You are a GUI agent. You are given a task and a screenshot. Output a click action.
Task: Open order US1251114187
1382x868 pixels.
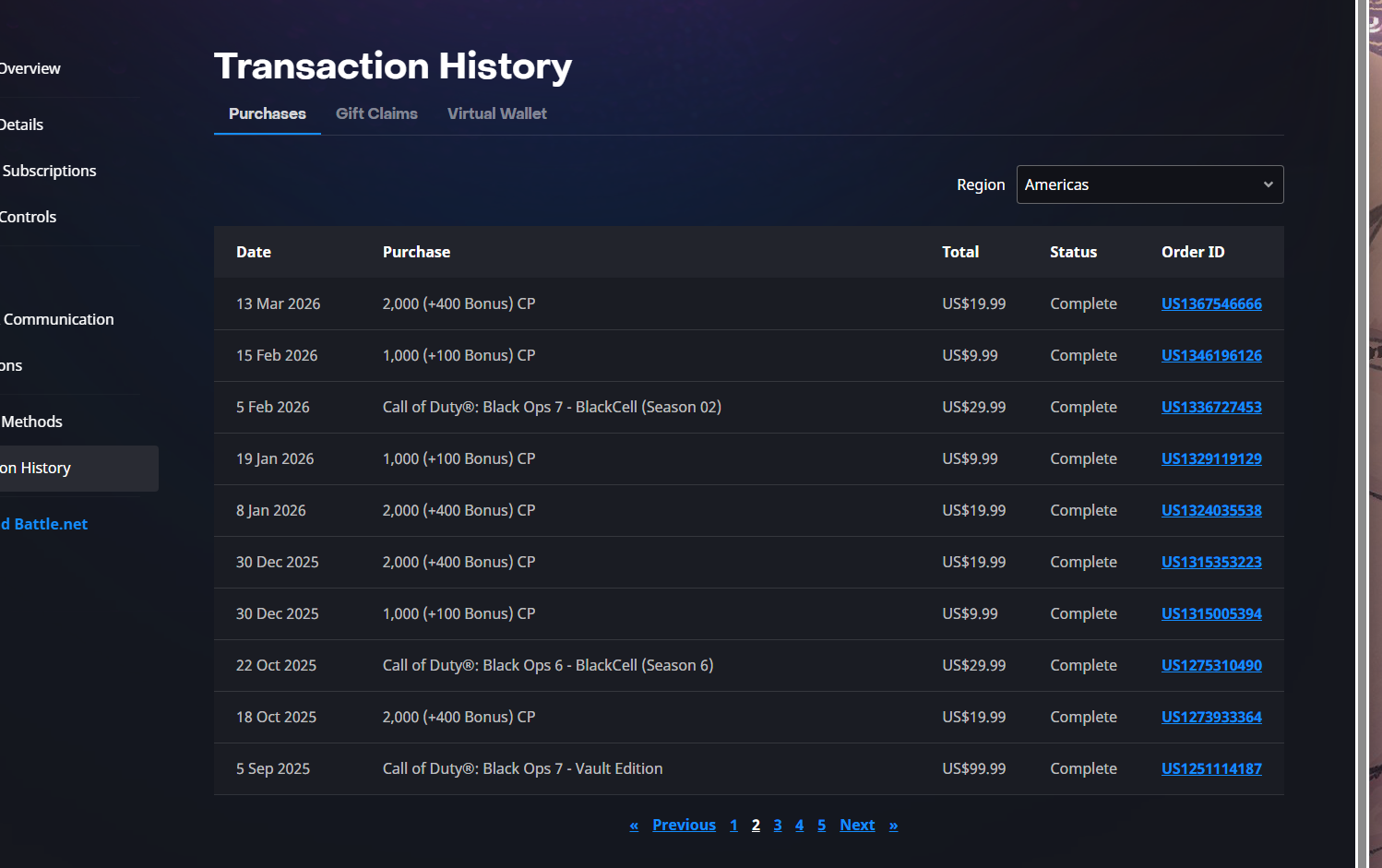click(1211, 768)
